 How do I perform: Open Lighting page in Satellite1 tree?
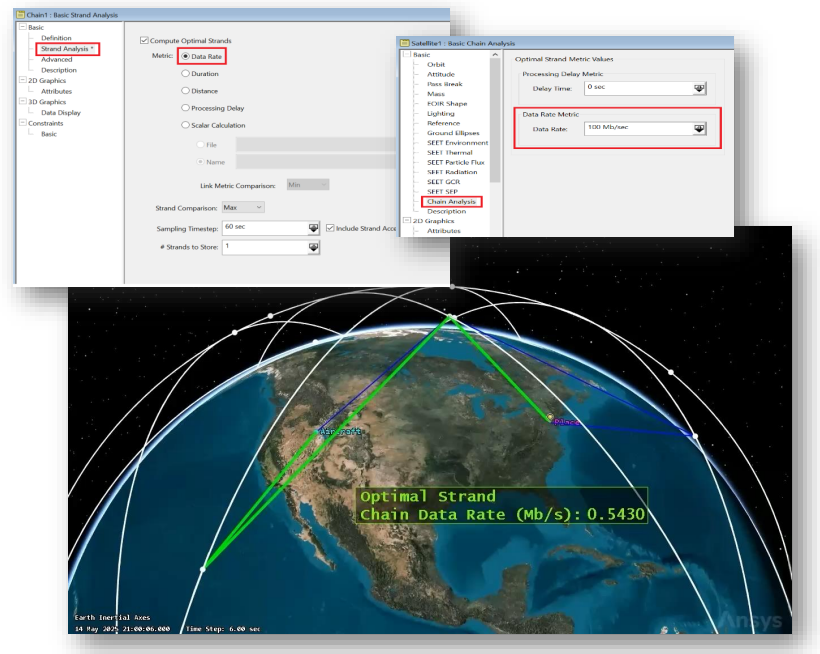(440, 113)
